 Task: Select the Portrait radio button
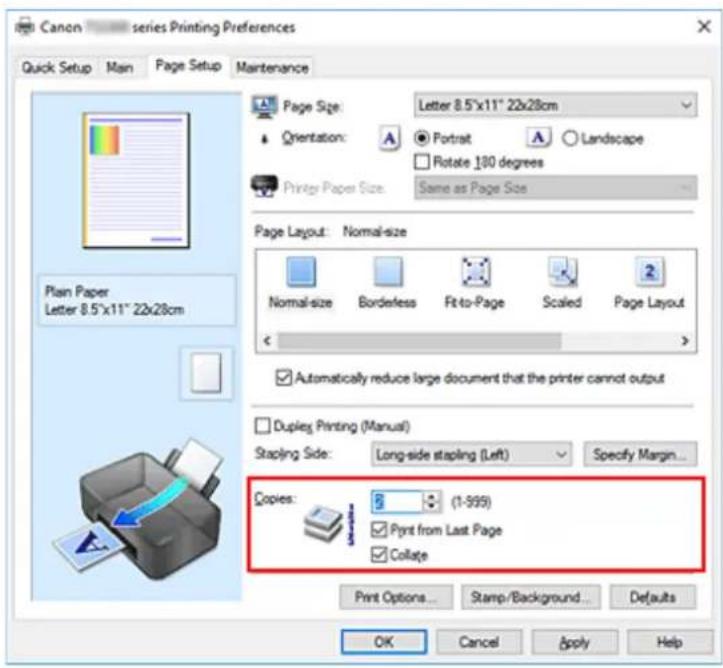tap(421, 138)
